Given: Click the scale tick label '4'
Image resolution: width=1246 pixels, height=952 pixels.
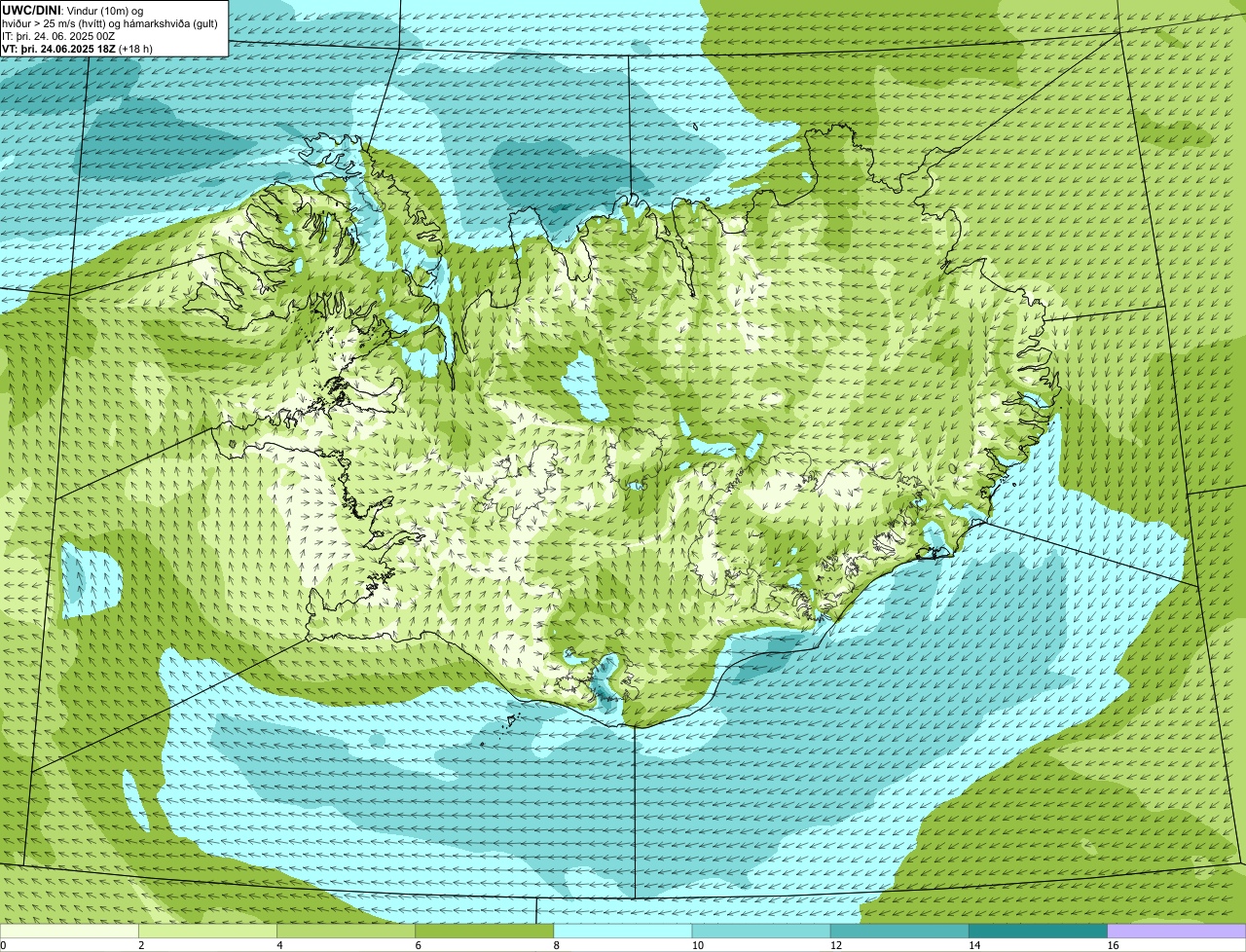Looking at the screenshot, I should coord(279,945).
